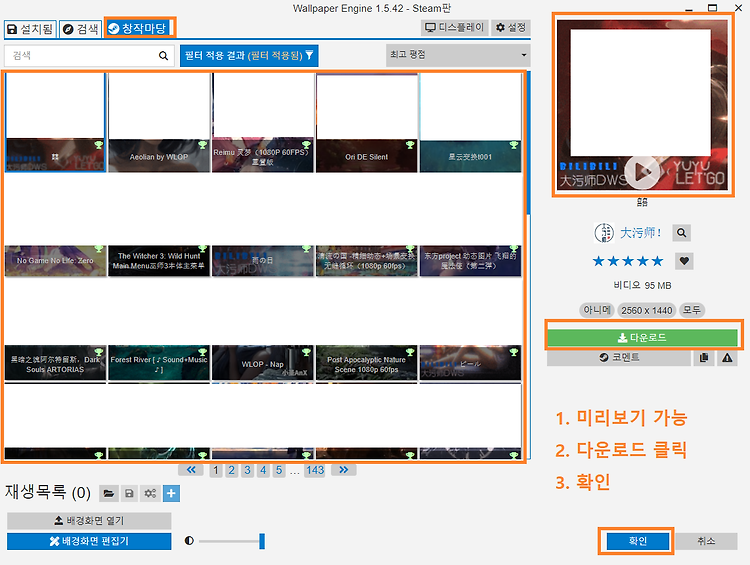Play the wallpaper preview video

pos(641,172)
